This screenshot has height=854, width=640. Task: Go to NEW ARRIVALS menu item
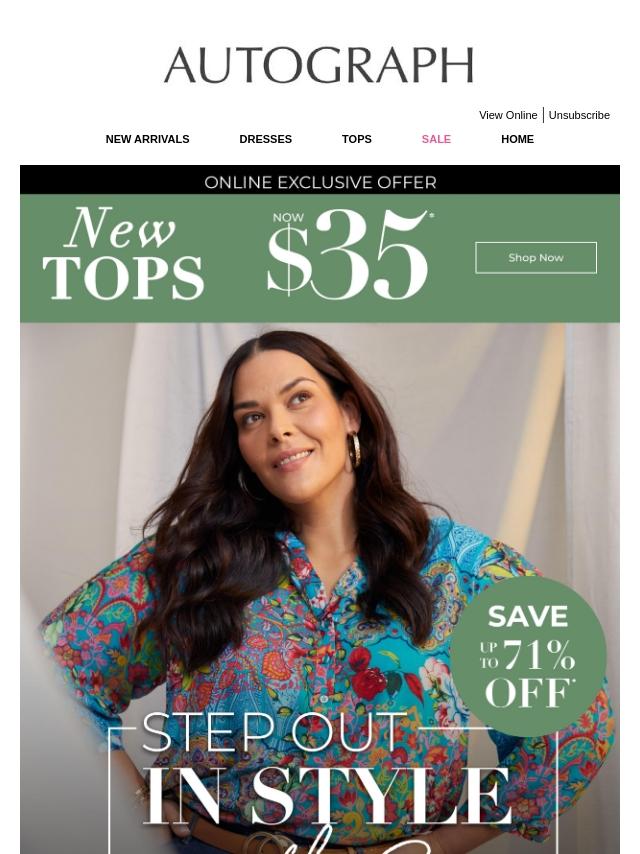click(147, 139)
